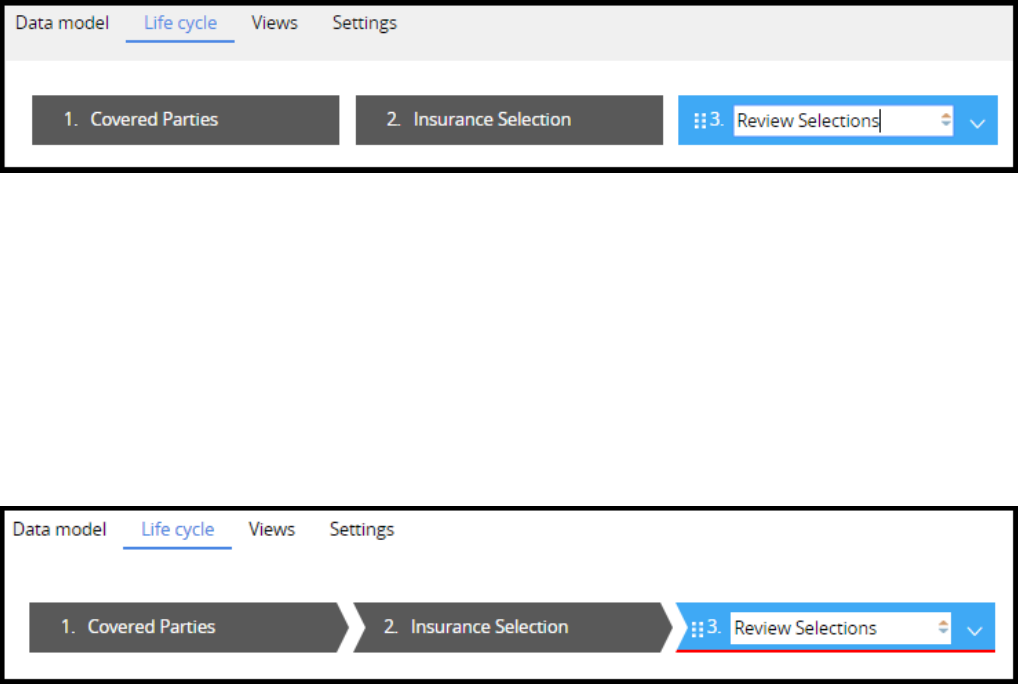This screenshot has width=1018, height=684.
Task: Click the drag handle icon beside rectangular stage 3
Action: [699, 121]
